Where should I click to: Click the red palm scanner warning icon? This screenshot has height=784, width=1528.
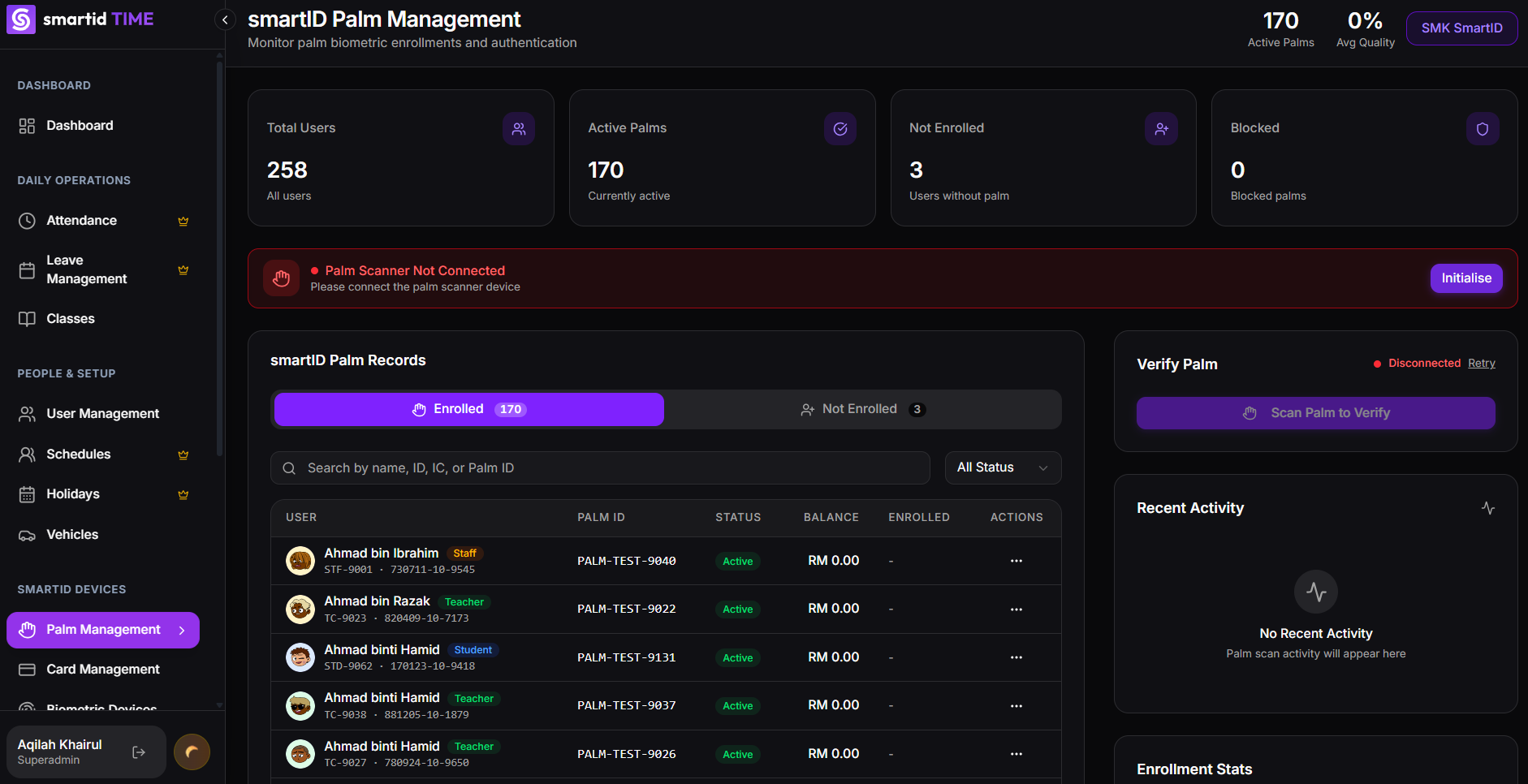tap(281, 278)
